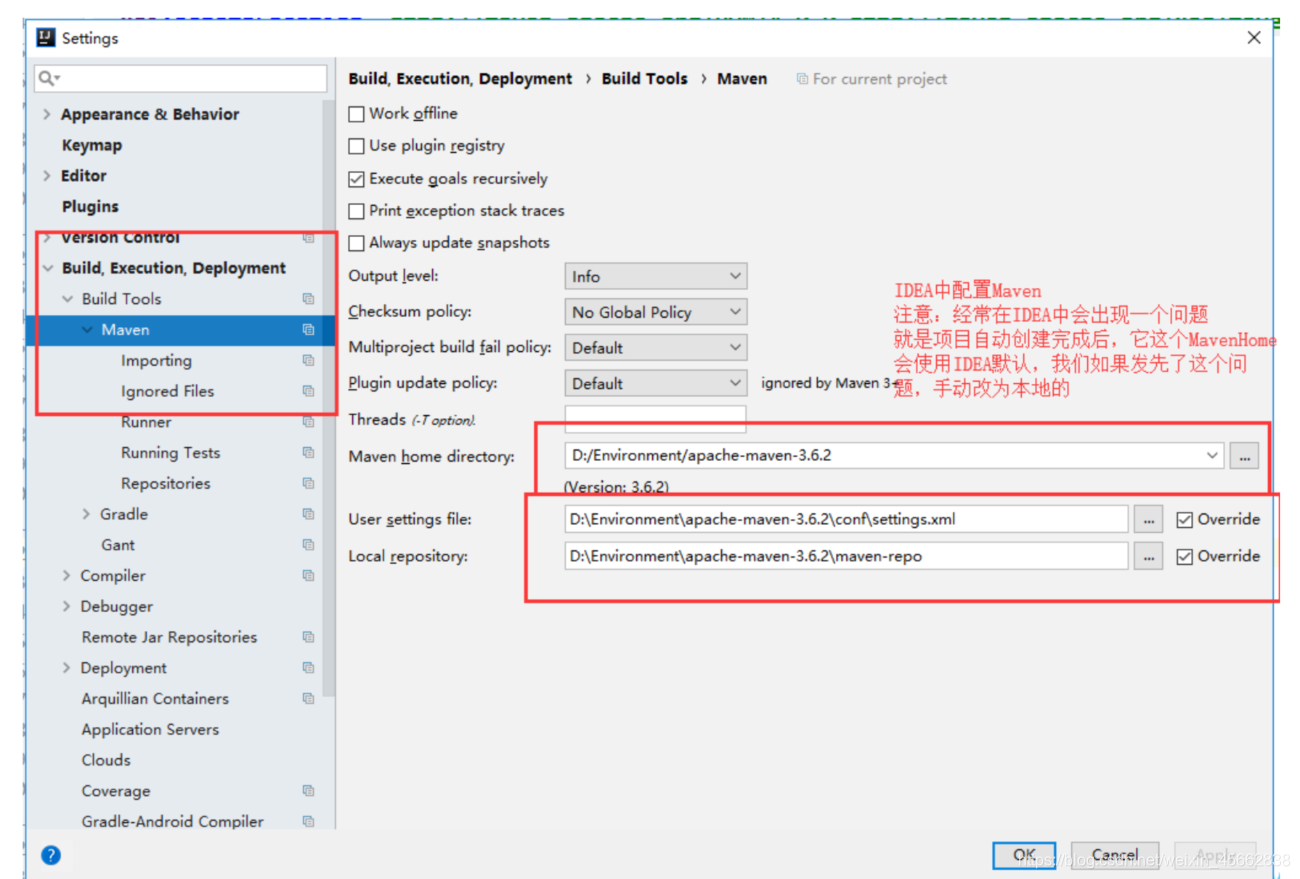Screen dimensions: 1300x879
Task: Open the Plugin update policy dropdown
Action: pyautogui.click(x=655, y=383)
